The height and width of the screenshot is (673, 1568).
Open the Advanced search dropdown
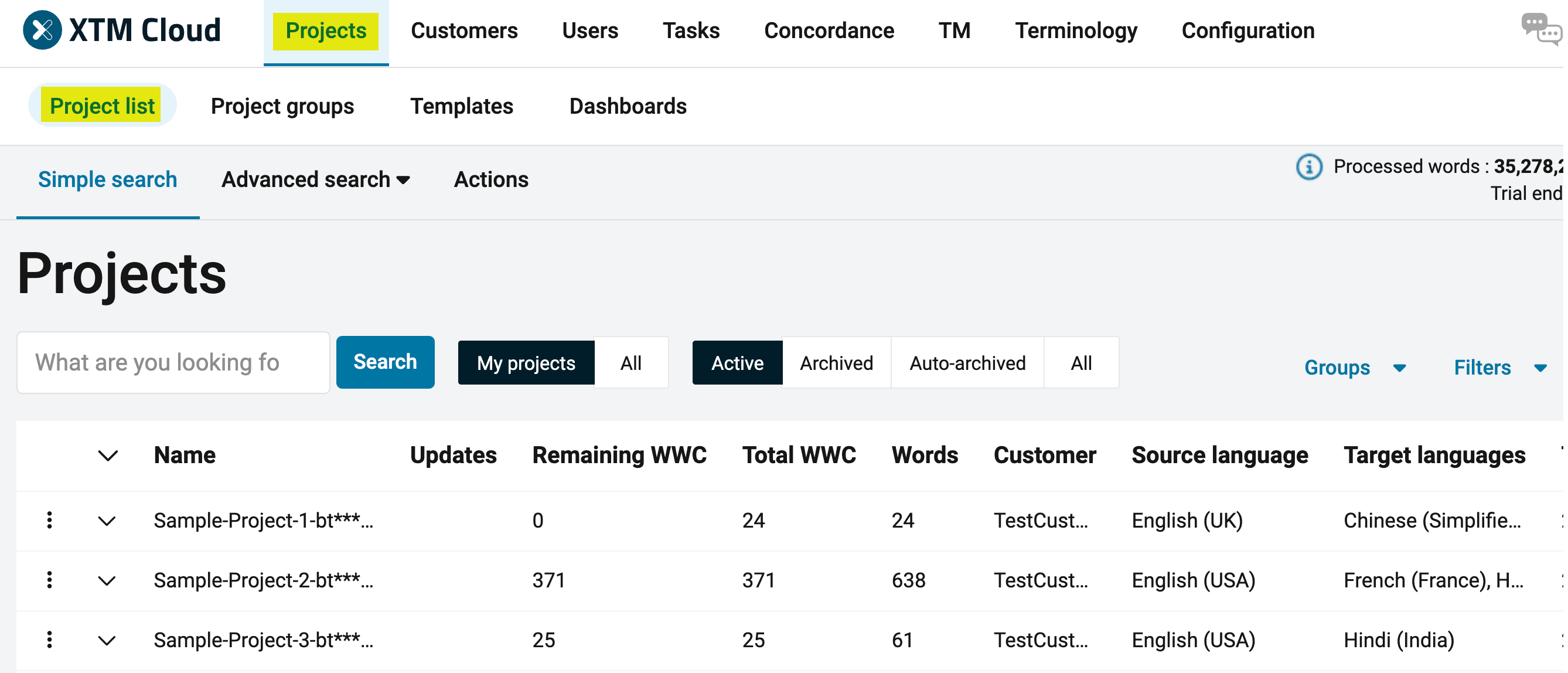[x=315, y=179]
